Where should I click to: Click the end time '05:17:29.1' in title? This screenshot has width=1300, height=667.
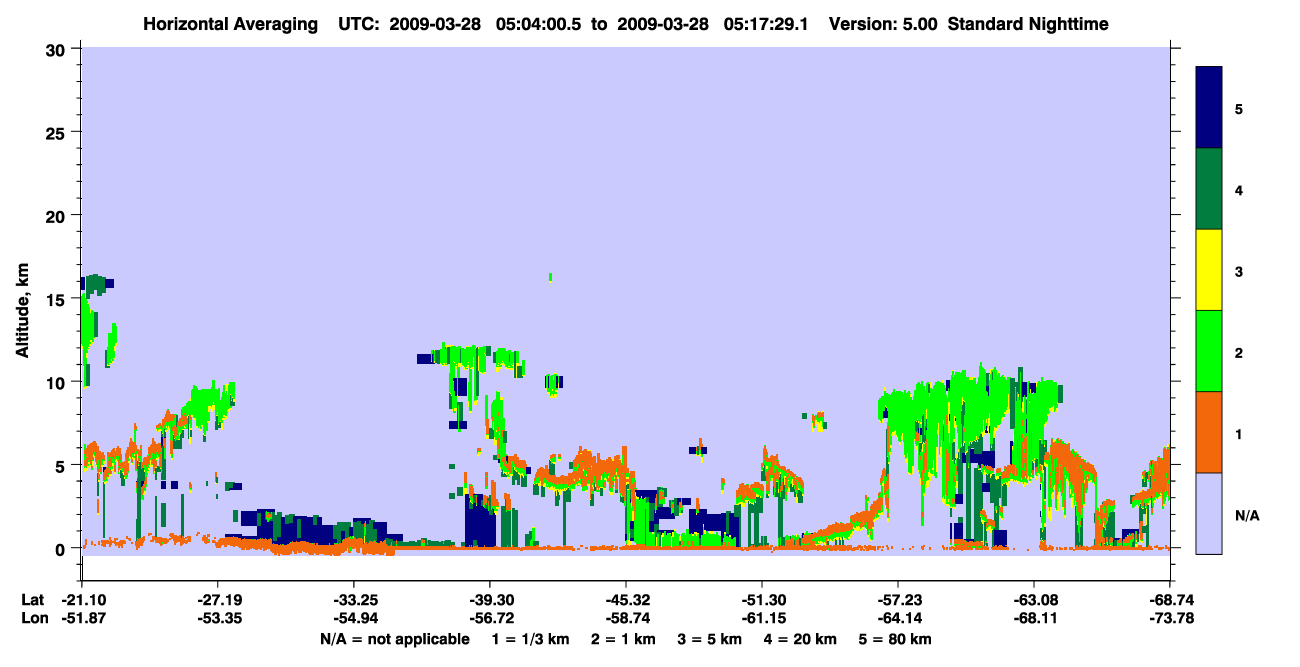click(x=767, y=23)
